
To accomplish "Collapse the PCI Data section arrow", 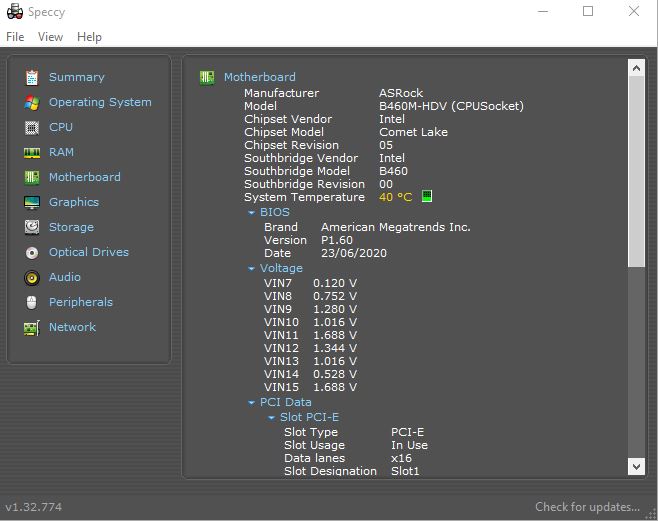I will (x=251, y=403).
